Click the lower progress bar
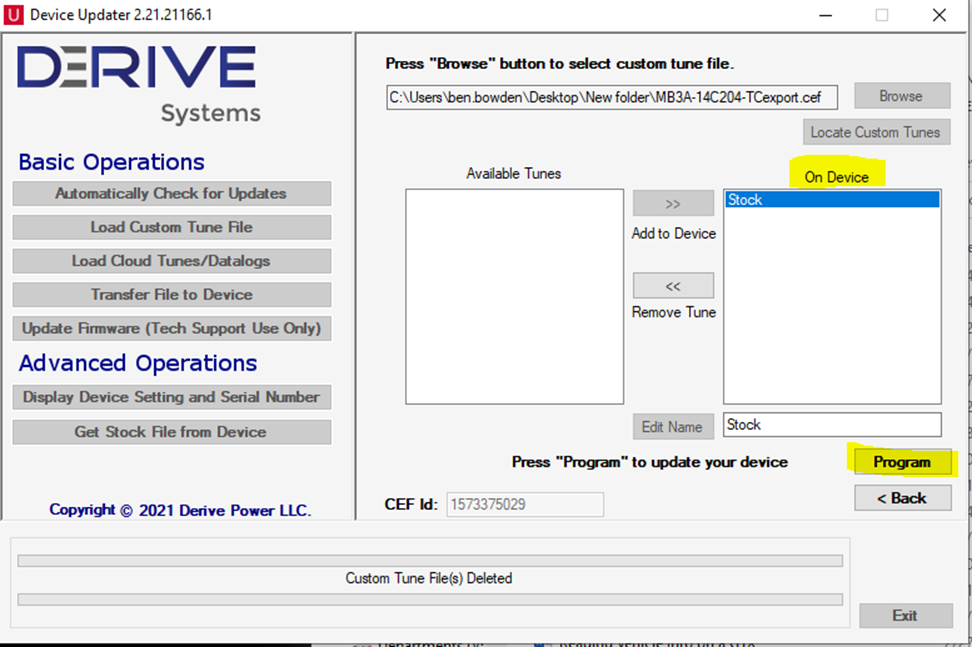The image size is (972, 647). click(x=430, y=599)
